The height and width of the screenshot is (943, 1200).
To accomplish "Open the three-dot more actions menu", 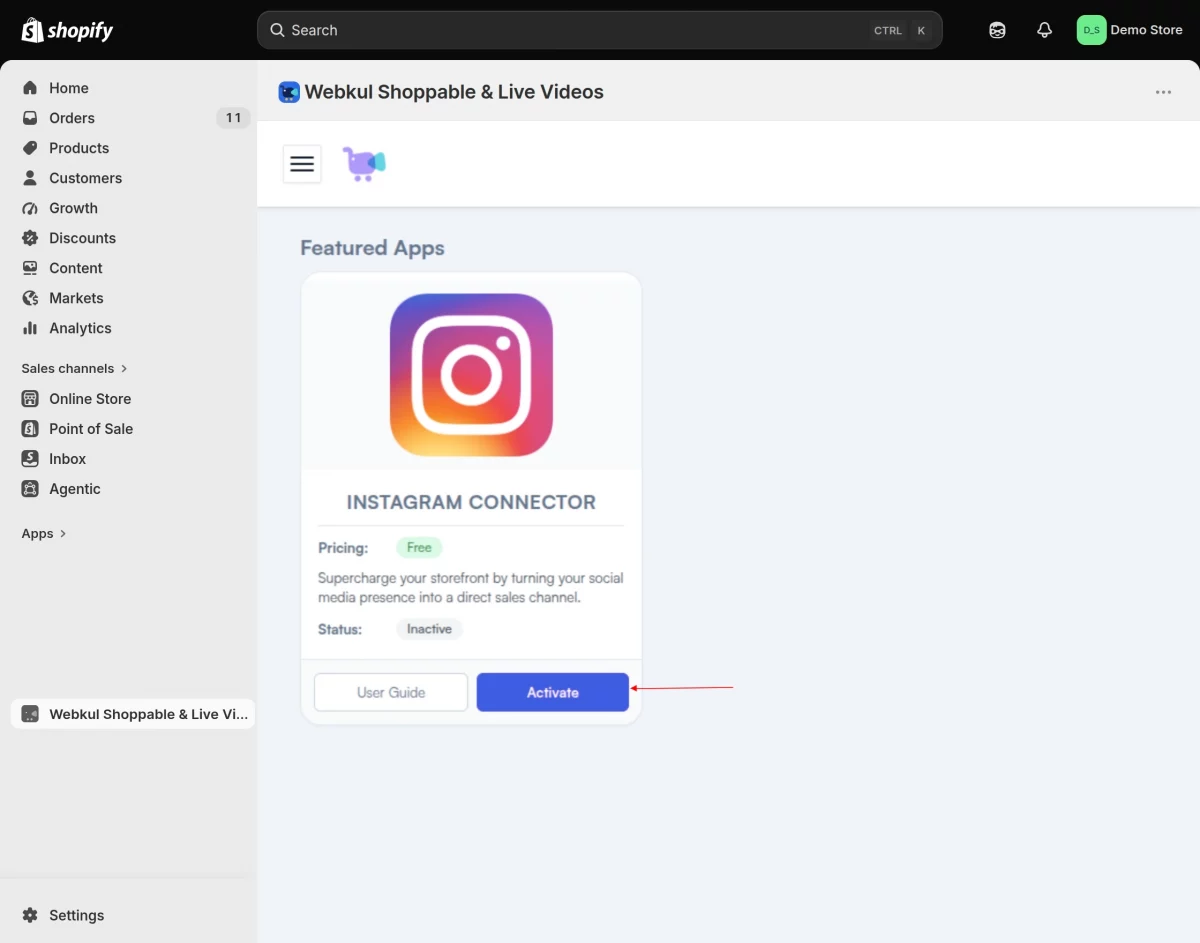I will tap(1163, 92).
